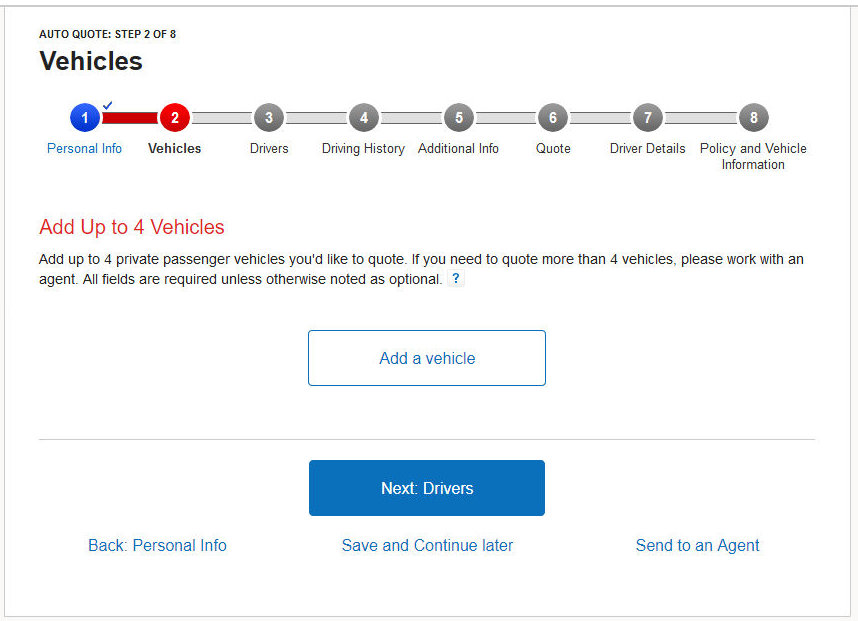Click the red step 2 circle

coord(174,118)
